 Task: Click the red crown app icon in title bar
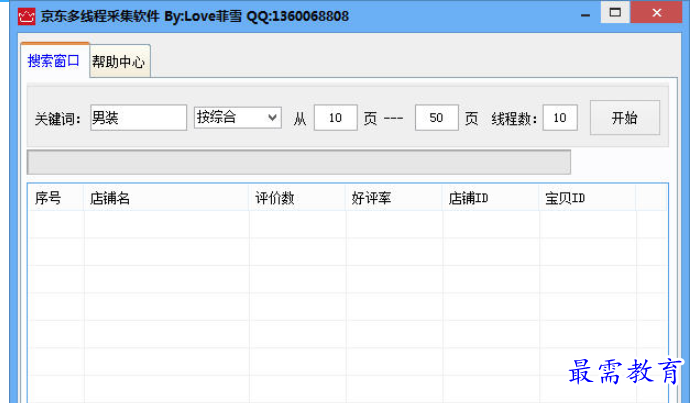pyautogui.click(x=26, y=17)
